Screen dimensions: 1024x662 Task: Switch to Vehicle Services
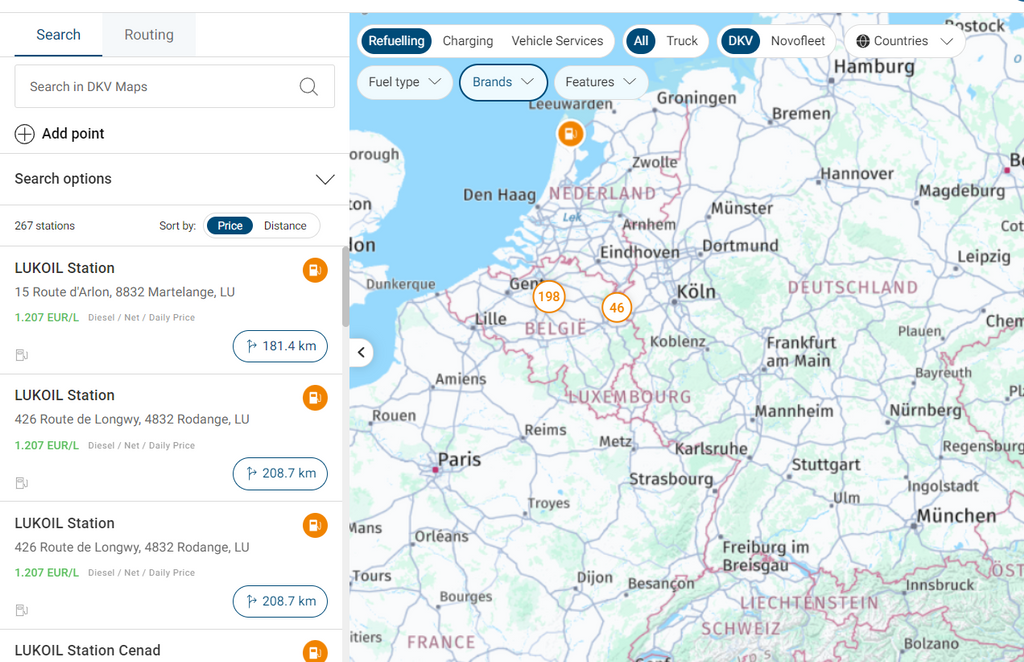coord(557,41)
